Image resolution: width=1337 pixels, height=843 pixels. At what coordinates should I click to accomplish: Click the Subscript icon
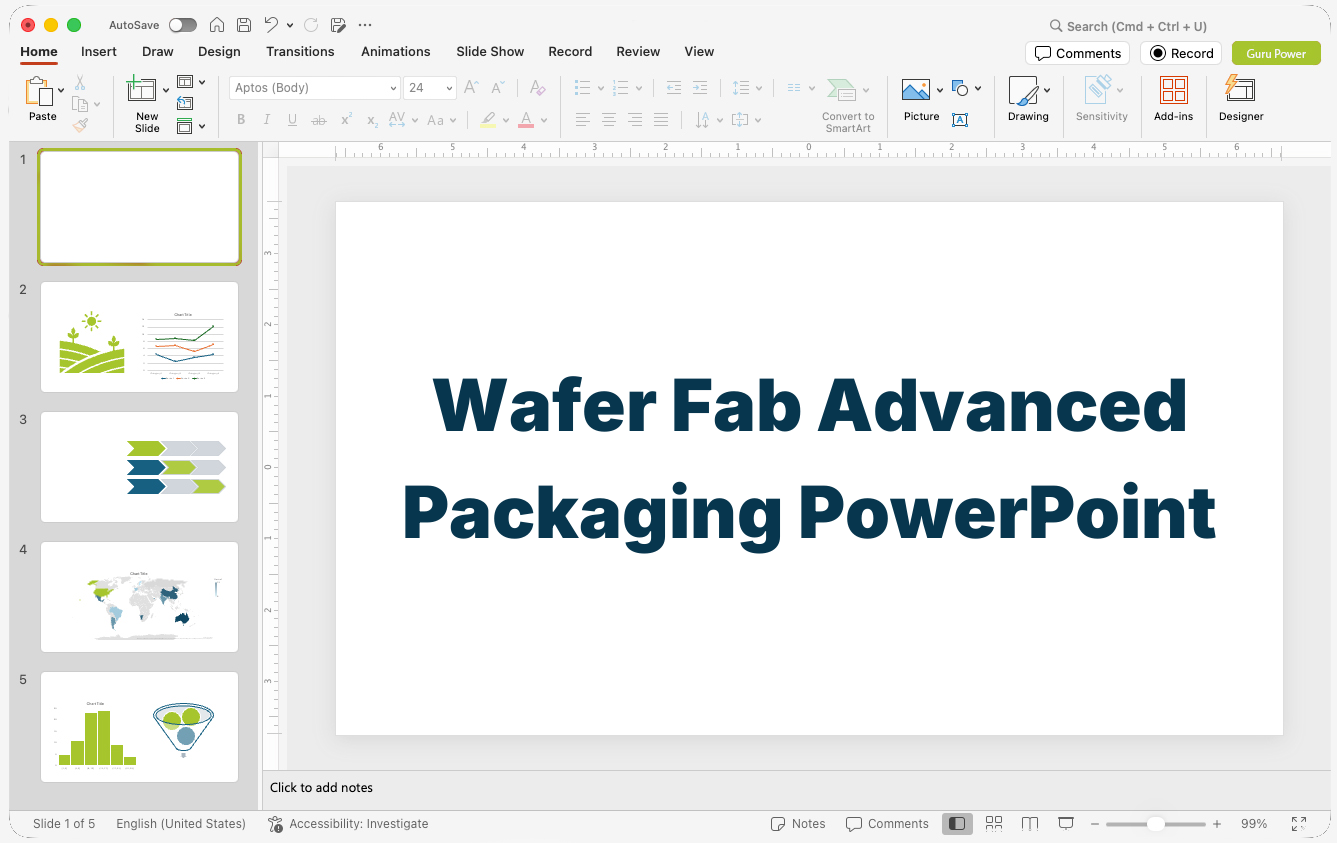(x=372, y=120)
